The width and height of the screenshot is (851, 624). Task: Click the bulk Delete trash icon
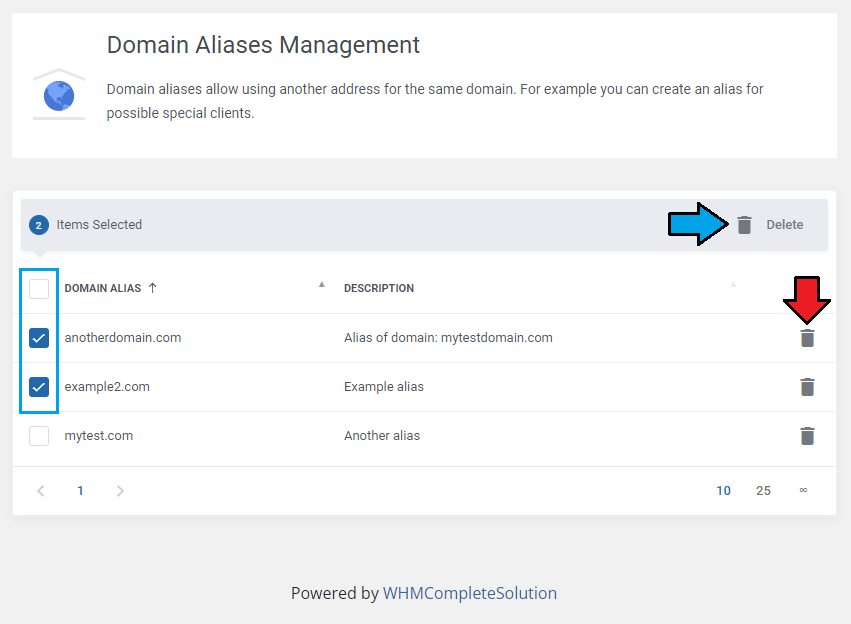point(744,225)
